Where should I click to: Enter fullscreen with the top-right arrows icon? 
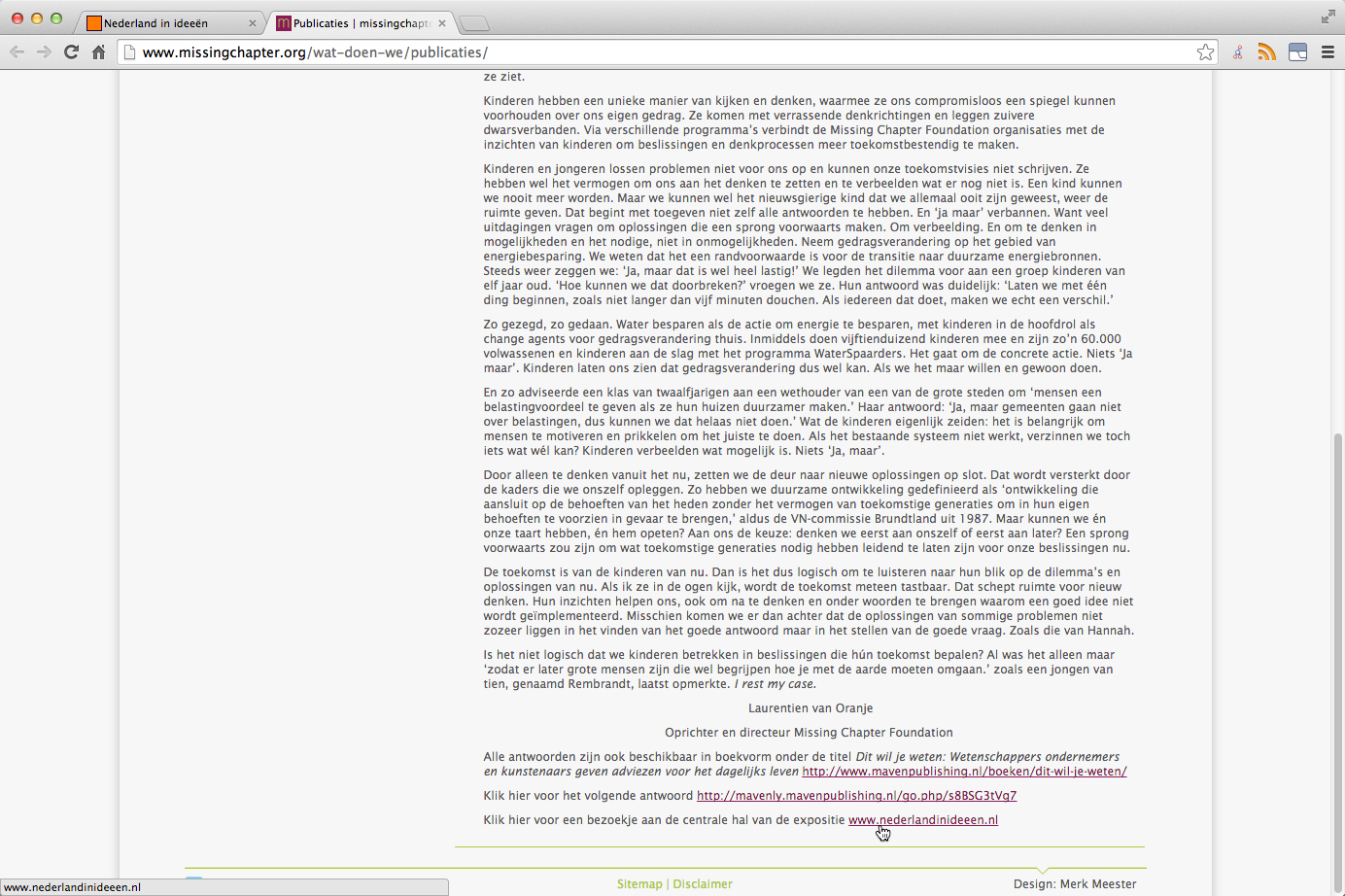point(1328,17)
